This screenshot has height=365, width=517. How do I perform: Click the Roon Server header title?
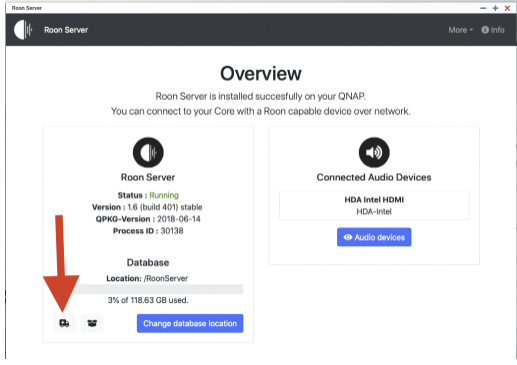pos(66,30)
